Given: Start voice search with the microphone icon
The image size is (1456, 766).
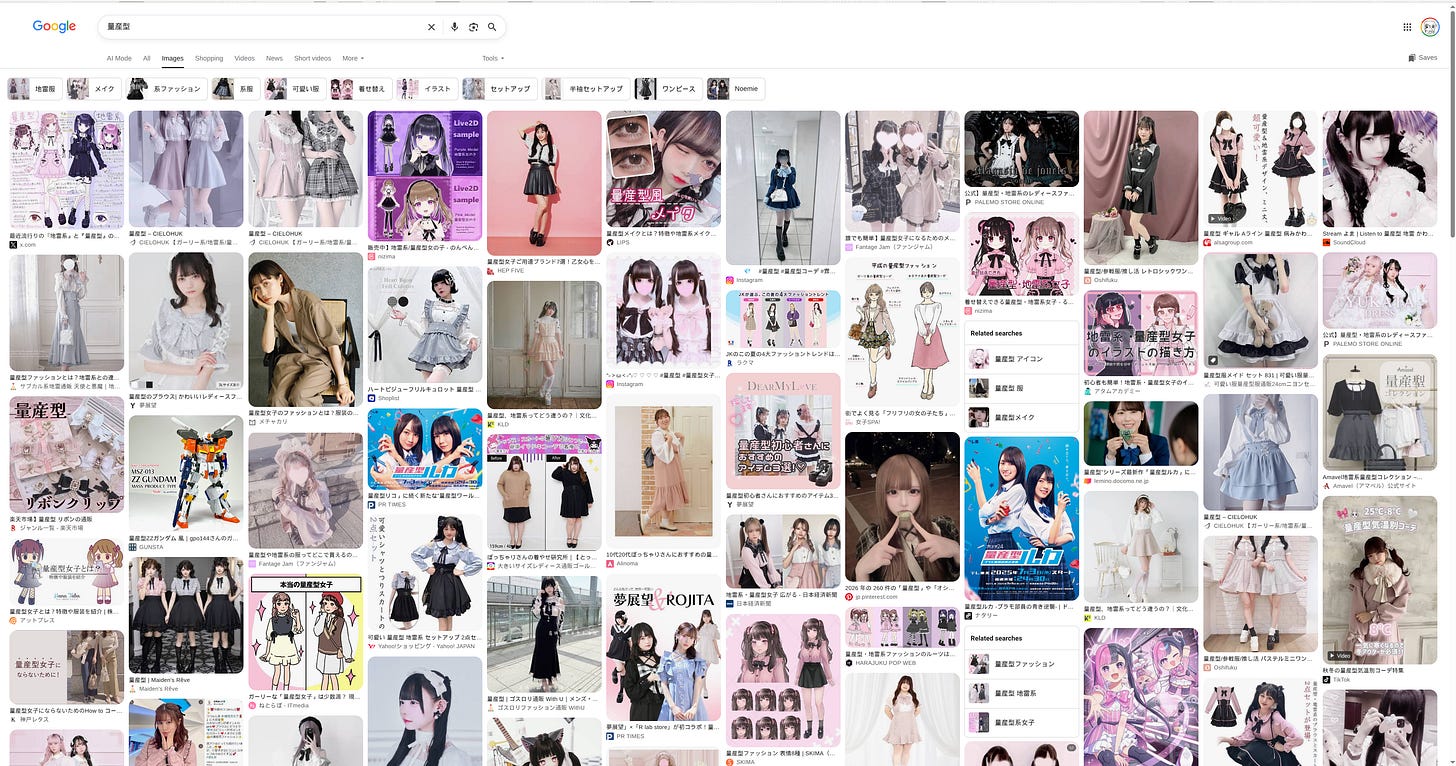Looking at the screenshot, I should (455, 27).
